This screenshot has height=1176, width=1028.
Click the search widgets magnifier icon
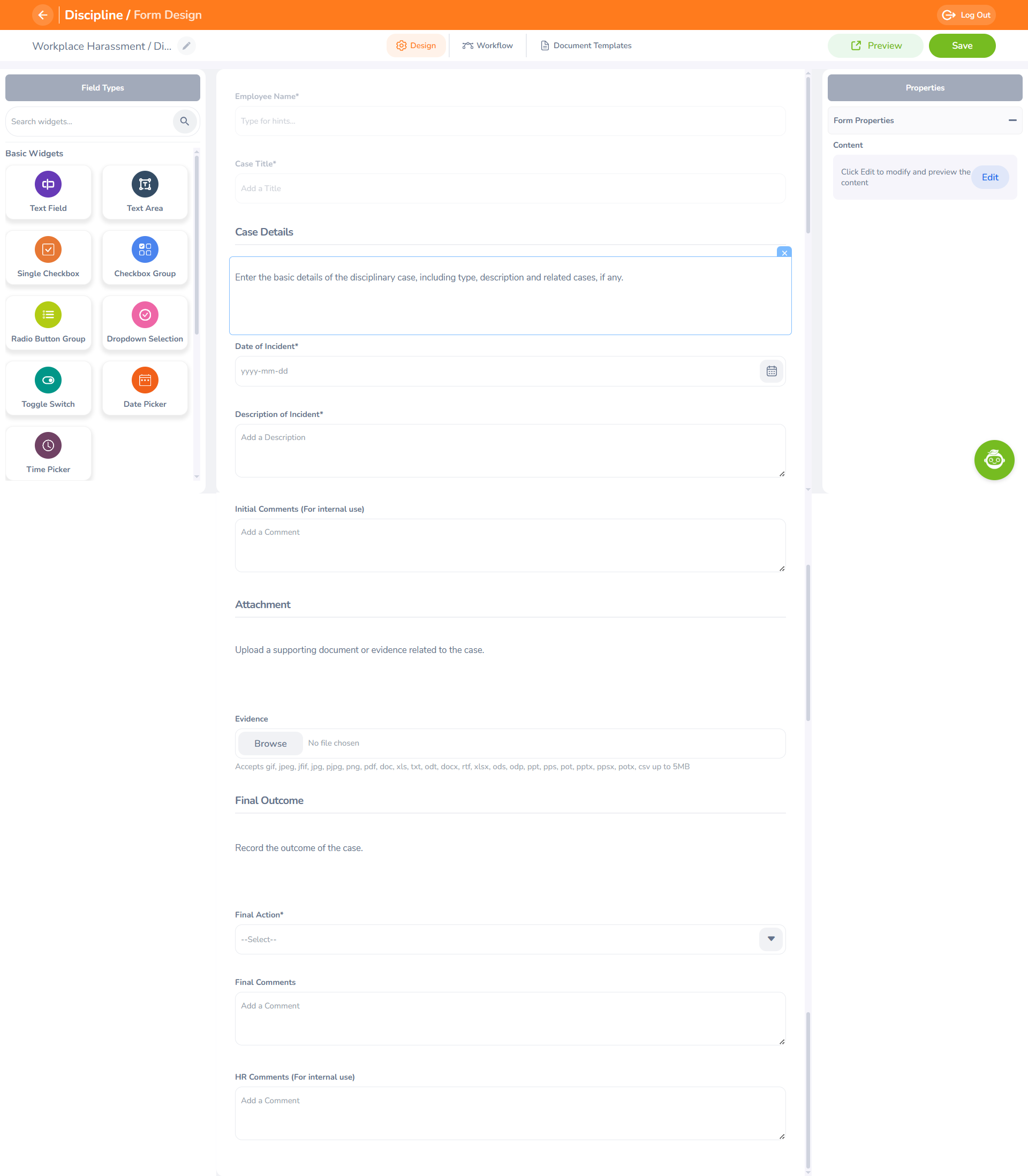click(x=185, y=122)
